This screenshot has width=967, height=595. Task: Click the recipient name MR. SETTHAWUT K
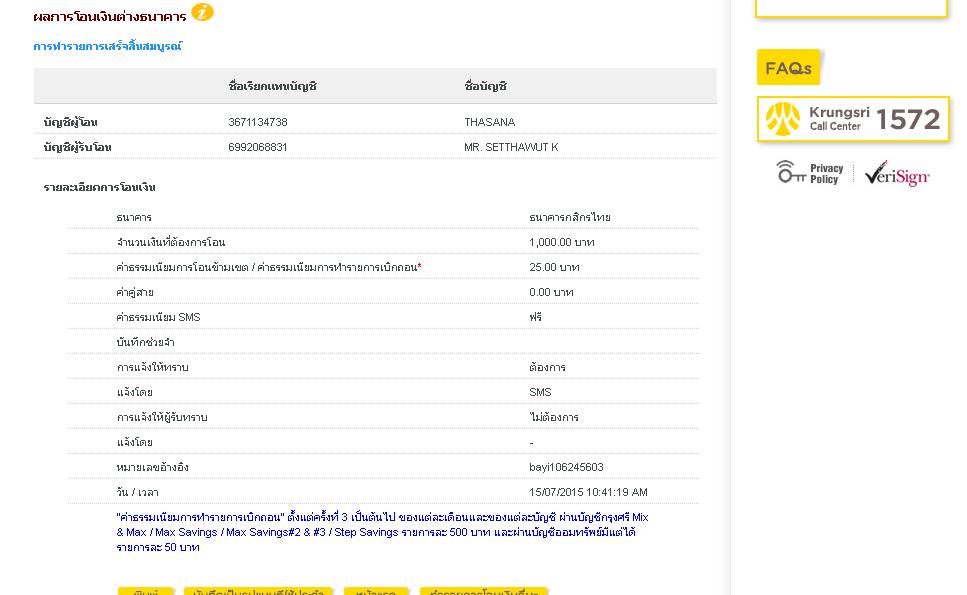click(511, 147)
